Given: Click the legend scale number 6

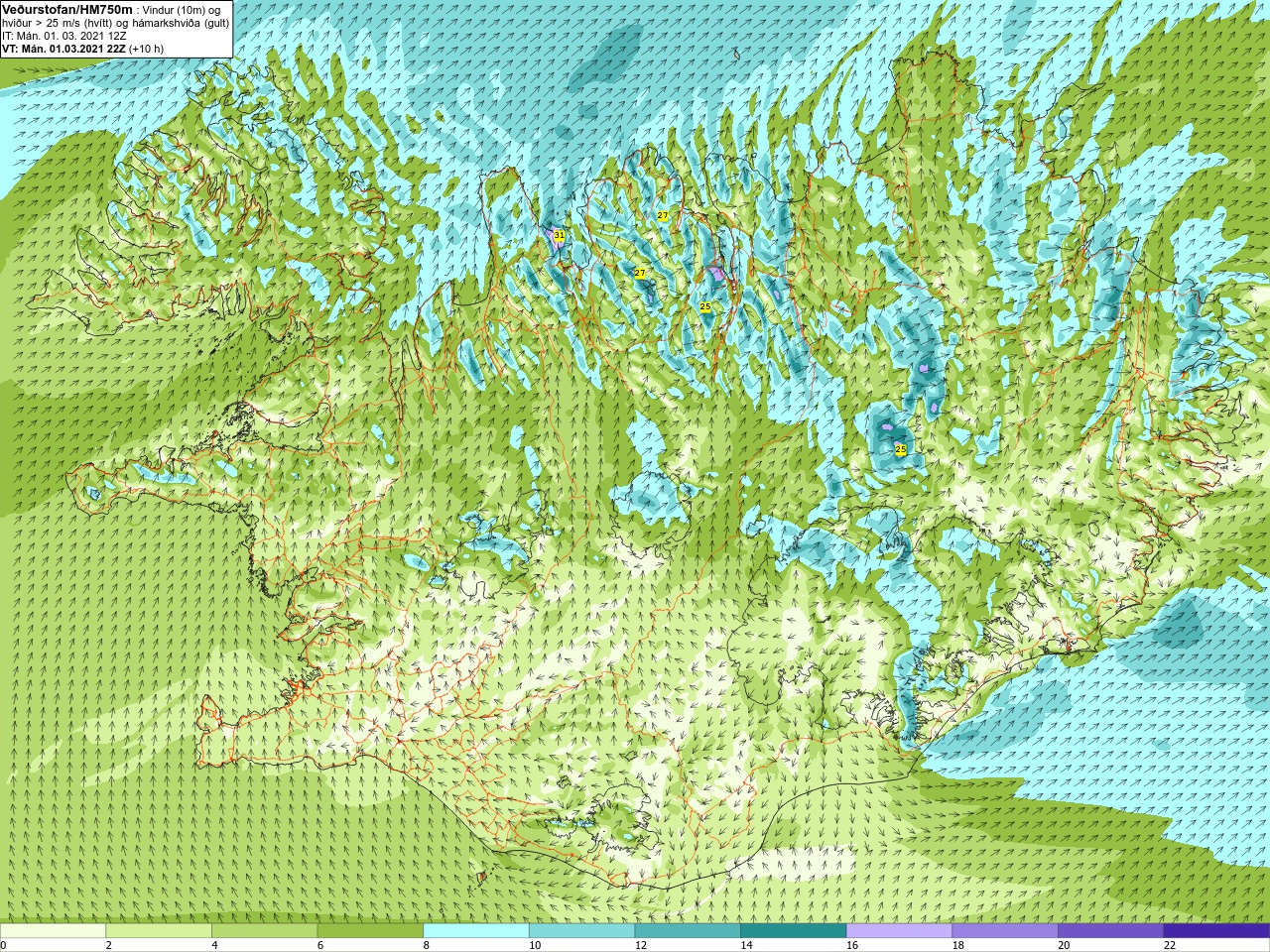Looking at the screenshot, I should pyautogui.click(x=320, y=945).
